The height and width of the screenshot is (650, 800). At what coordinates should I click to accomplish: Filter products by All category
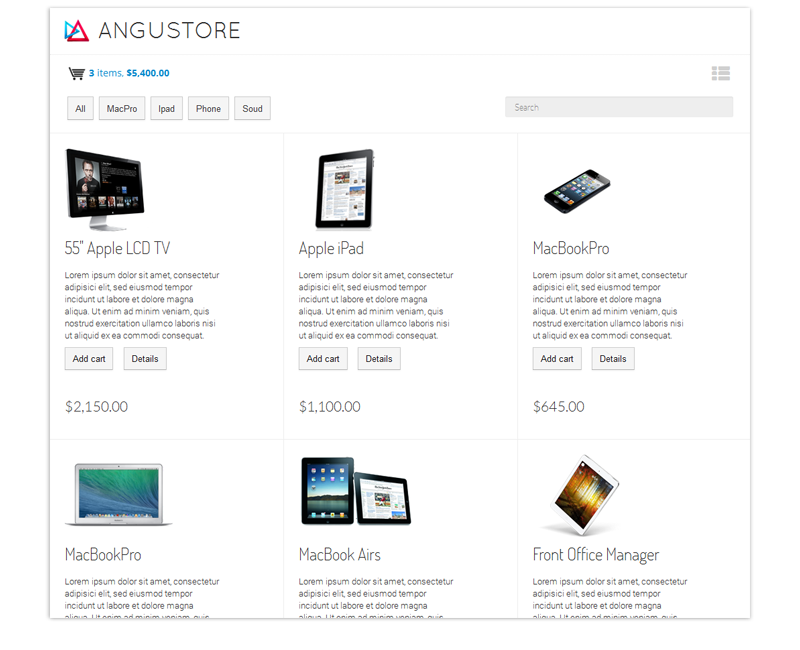(x=80, y=108)
